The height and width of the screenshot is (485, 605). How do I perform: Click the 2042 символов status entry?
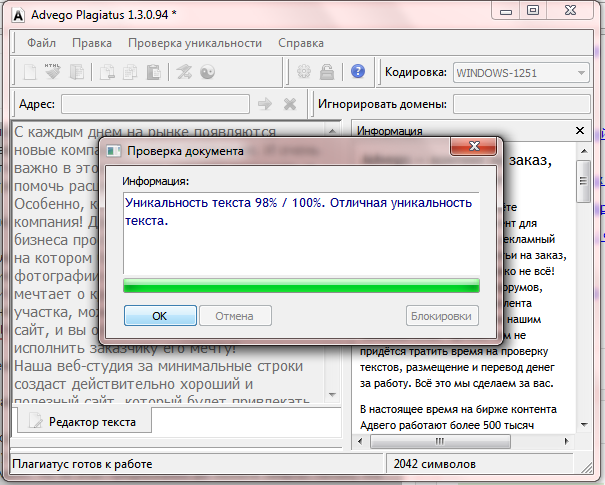tap(434, 464)
